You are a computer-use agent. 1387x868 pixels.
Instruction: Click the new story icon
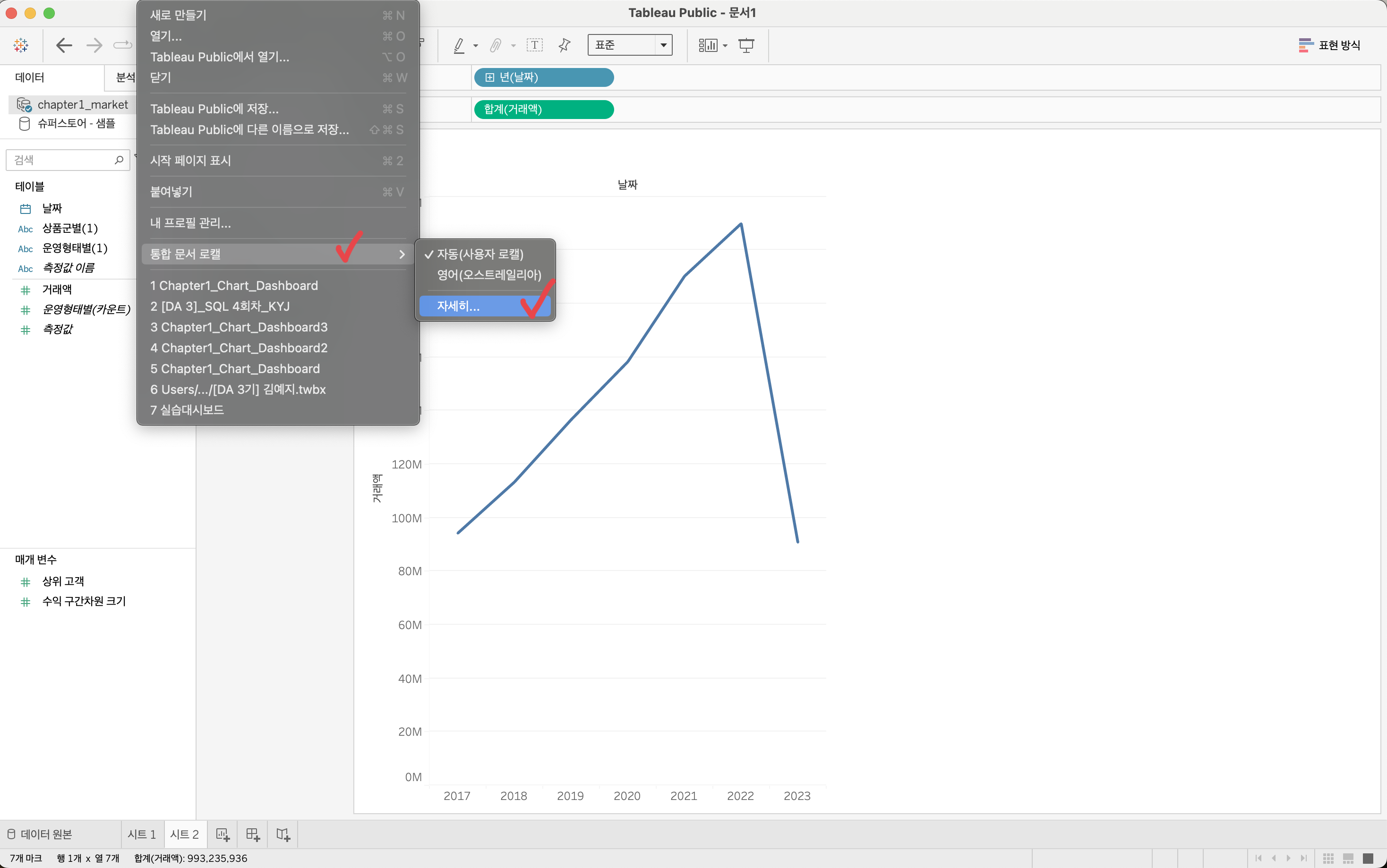tap(283, 834)
